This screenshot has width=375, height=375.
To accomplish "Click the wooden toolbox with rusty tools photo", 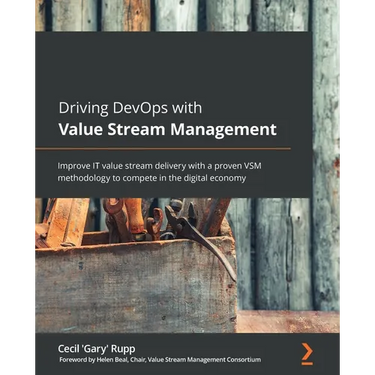I will pyautogui.click(x=136, y=265).
